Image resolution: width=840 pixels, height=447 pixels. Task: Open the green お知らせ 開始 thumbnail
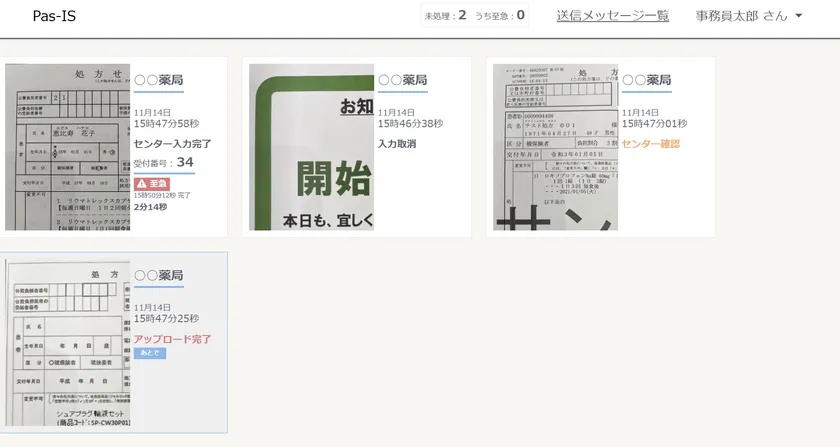coord(311,147)
